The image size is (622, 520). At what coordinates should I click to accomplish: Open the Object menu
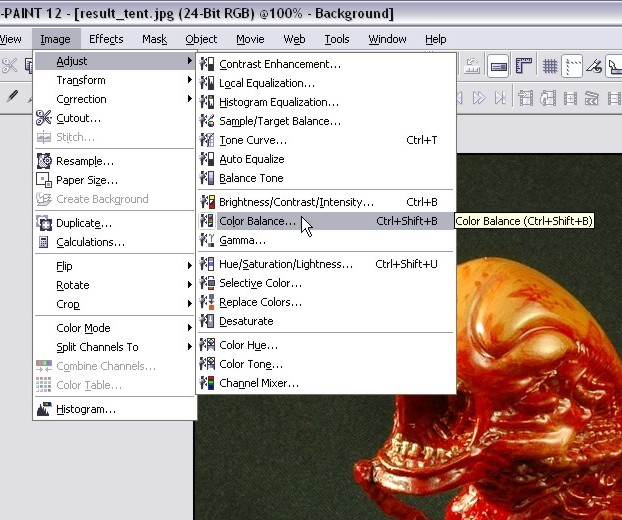tap(201, 39)
